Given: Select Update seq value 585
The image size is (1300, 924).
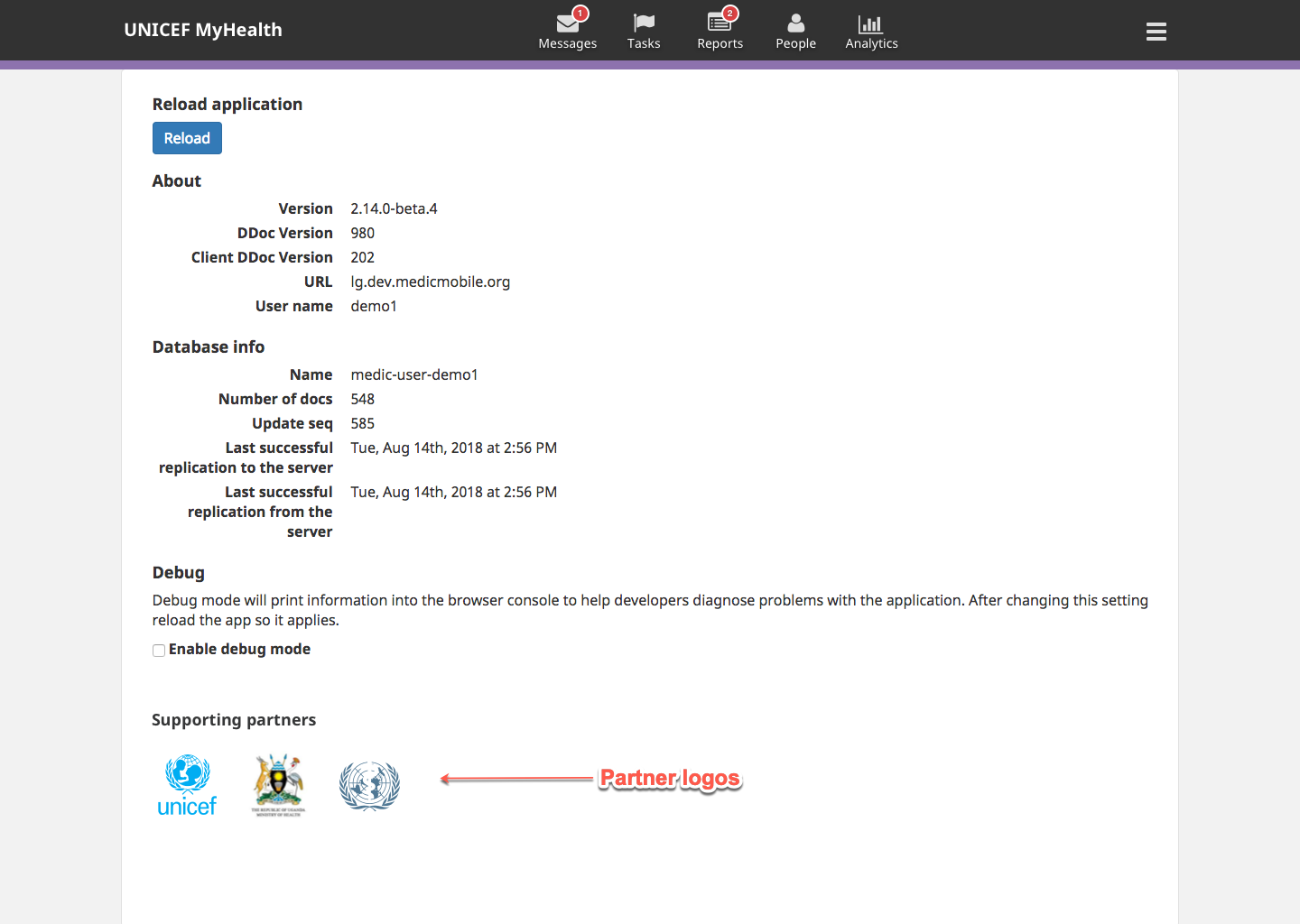Looking at the screenshot, I should click(x=362, y=423).
